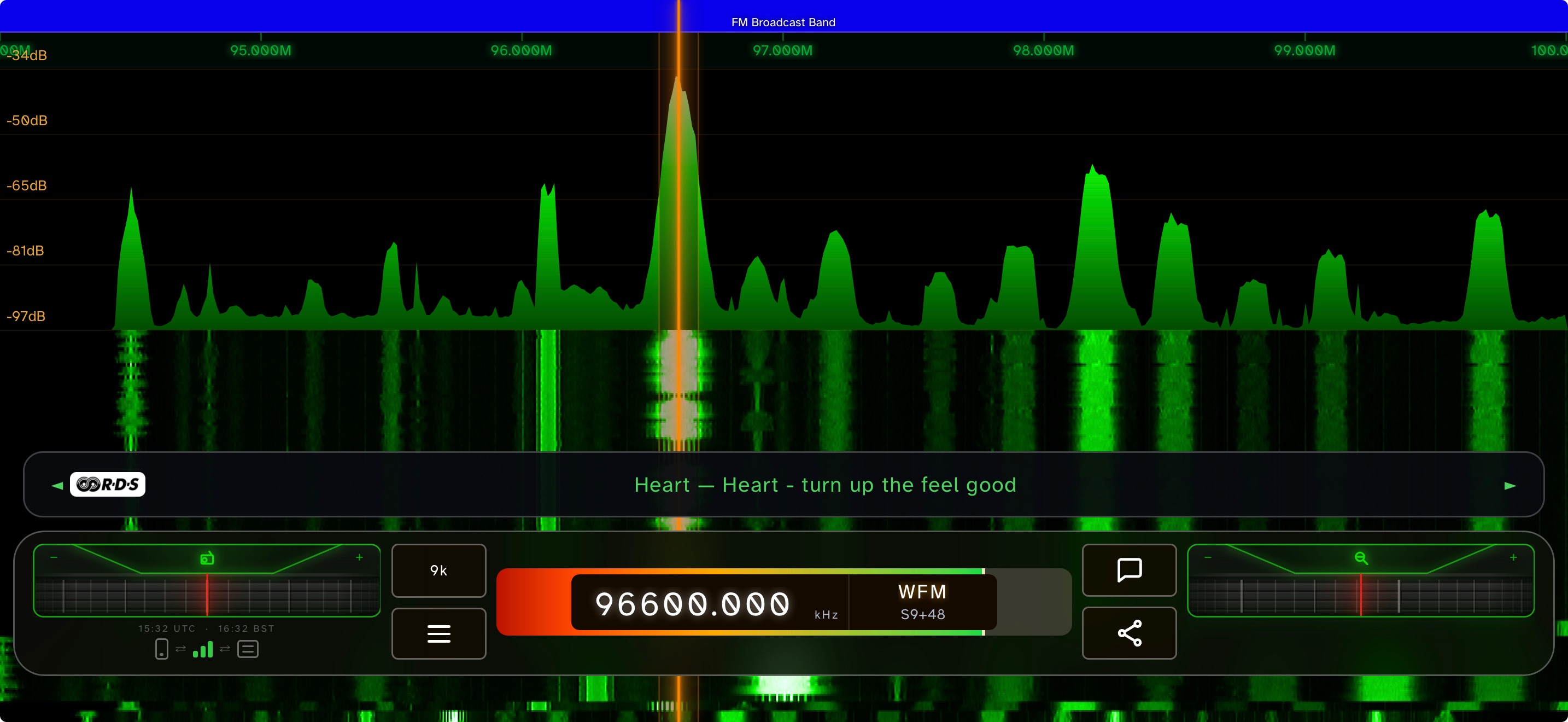The height and width of the screenshot is (722, 1568).
Task: Zoom in with the zoom dial plus
Action: click(x=1513, y=557)
